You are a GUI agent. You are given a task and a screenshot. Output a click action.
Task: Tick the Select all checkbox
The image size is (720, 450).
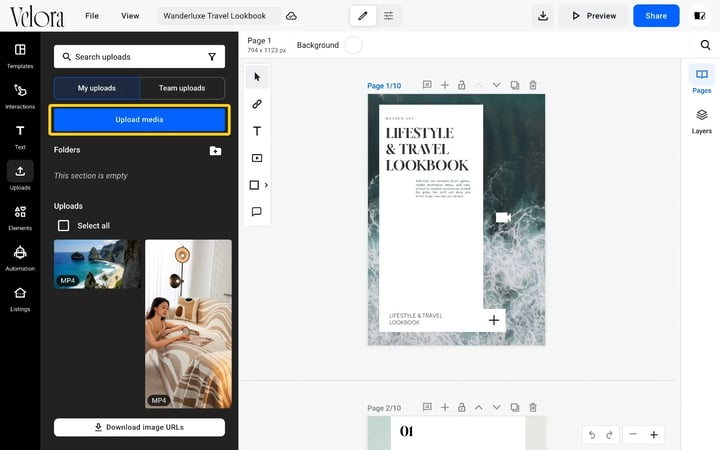pos(63,225)
